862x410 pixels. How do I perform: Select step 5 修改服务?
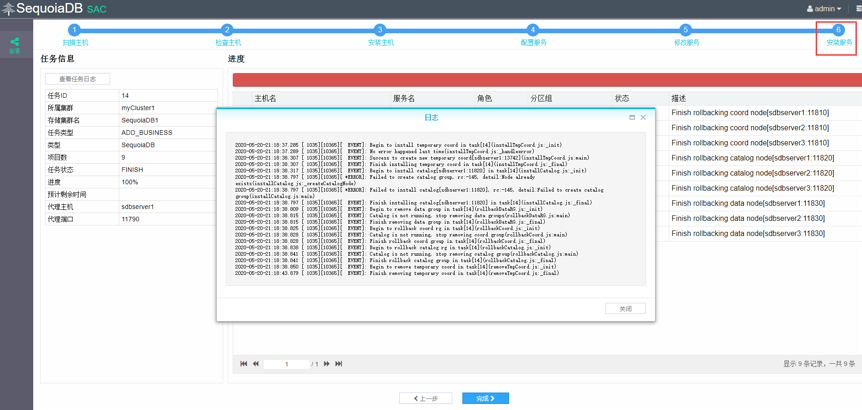(x=686, y=30)
